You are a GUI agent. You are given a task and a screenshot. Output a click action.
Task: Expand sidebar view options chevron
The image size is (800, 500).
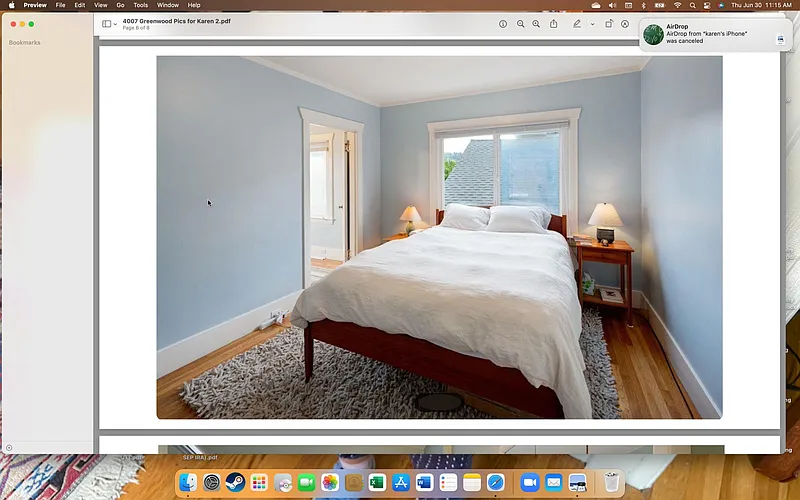click(x=115, y=24)
